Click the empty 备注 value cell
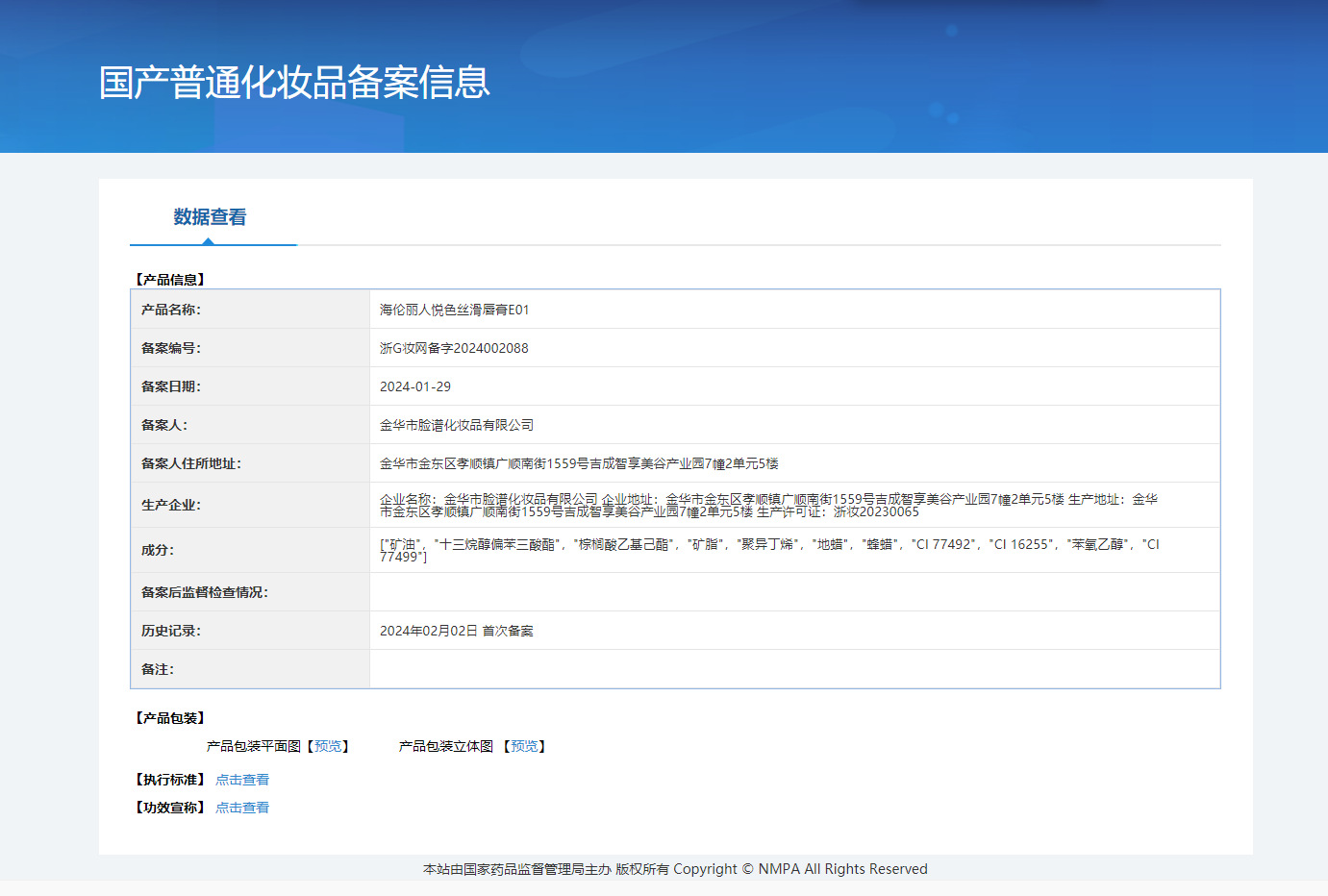Image resolution: width=1328 pixels, height=896 pixels. (x=794, y=669)
